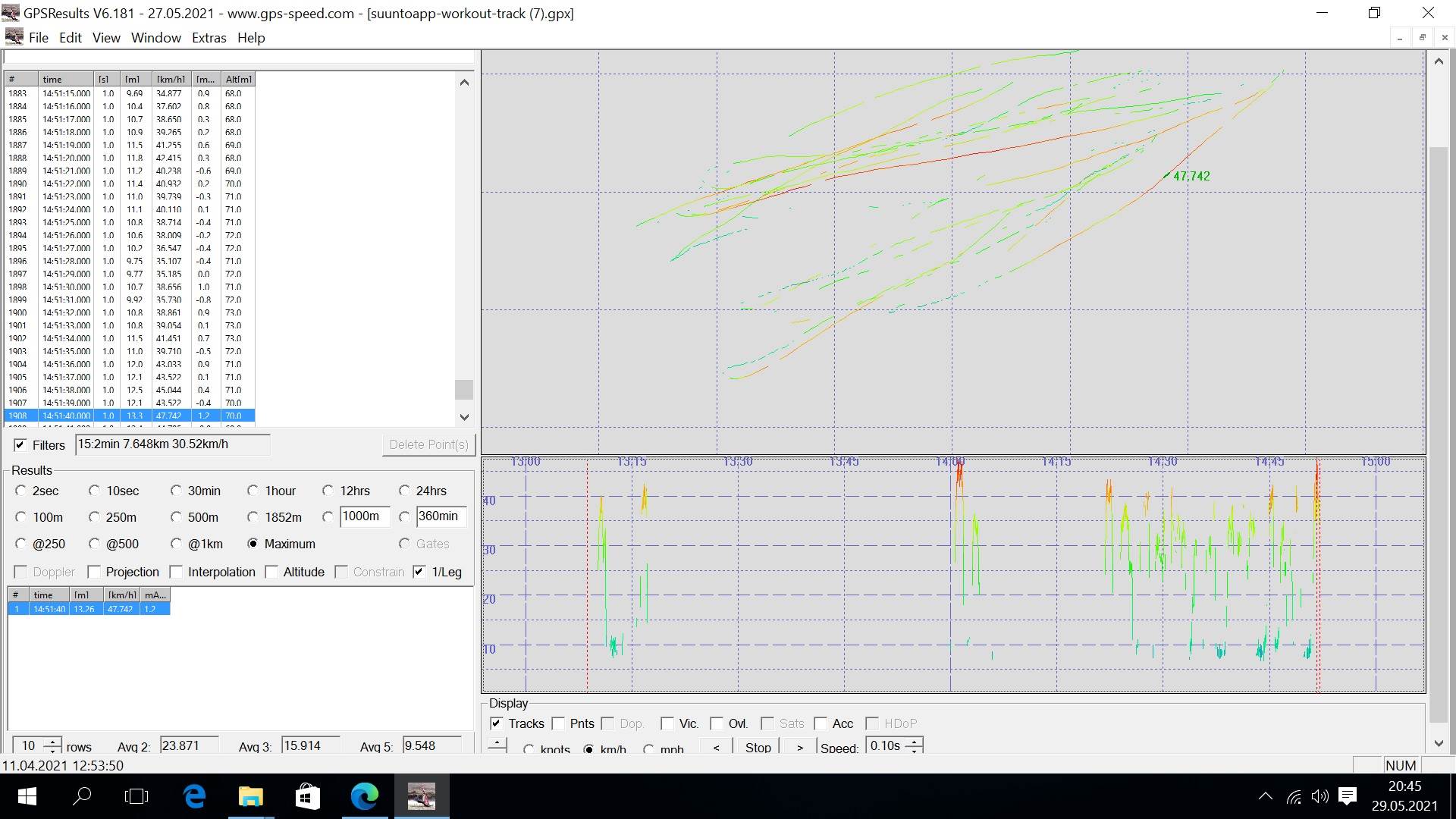Screen dimensions: 1456x819
Task: Increase the rows count stepper
Action: 52,742
